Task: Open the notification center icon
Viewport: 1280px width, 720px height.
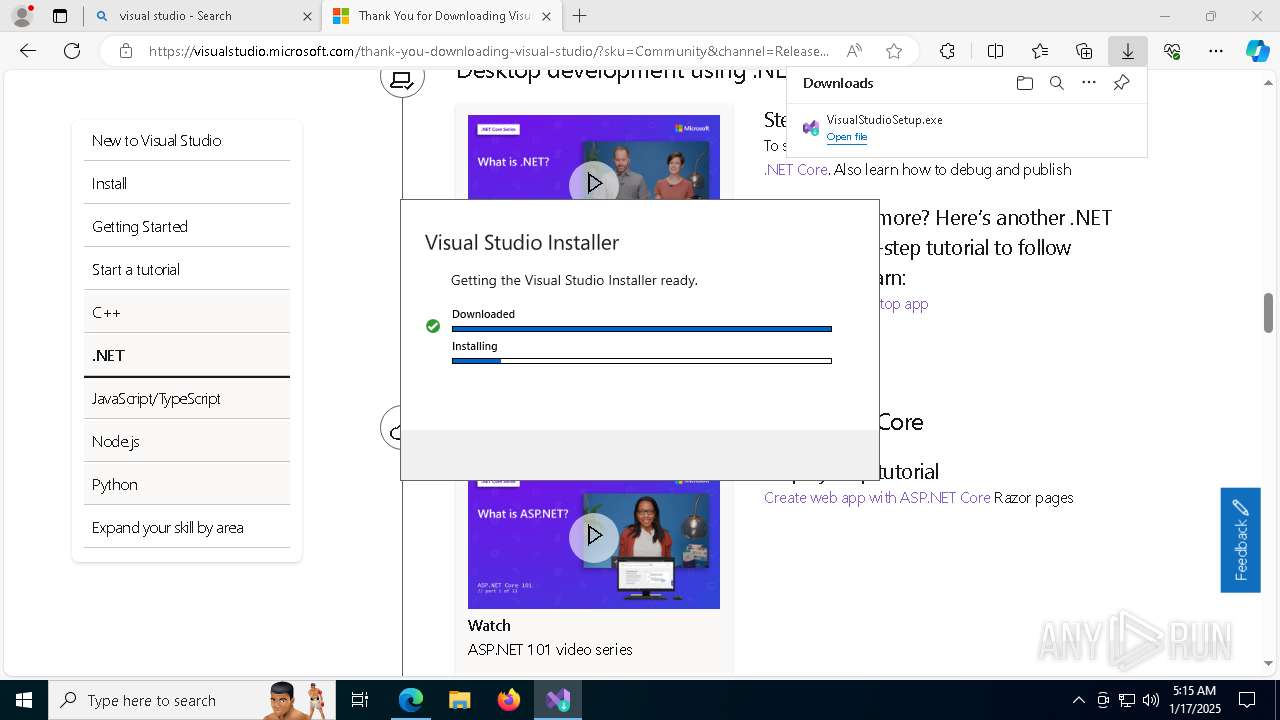Action: point(1247,700)
